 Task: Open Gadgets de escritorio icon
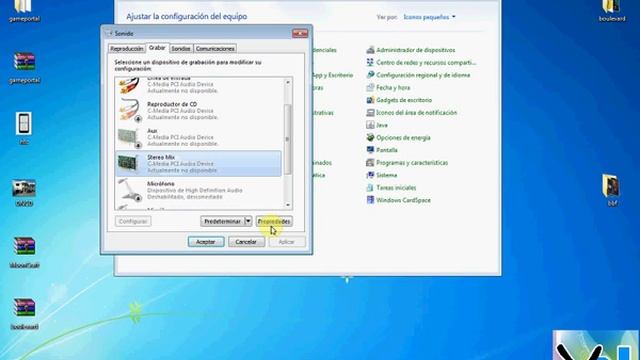click(370, 100)
